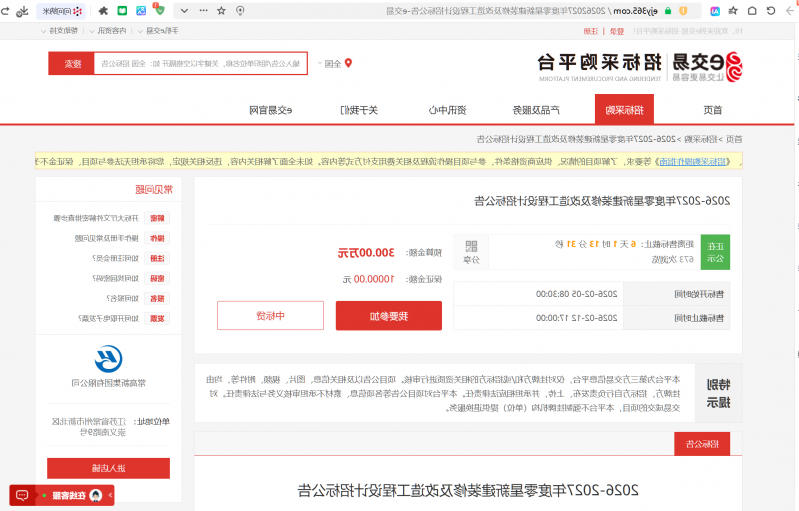Click the e交易 招标采购平台 logo
799x511 pixels.
640,66
